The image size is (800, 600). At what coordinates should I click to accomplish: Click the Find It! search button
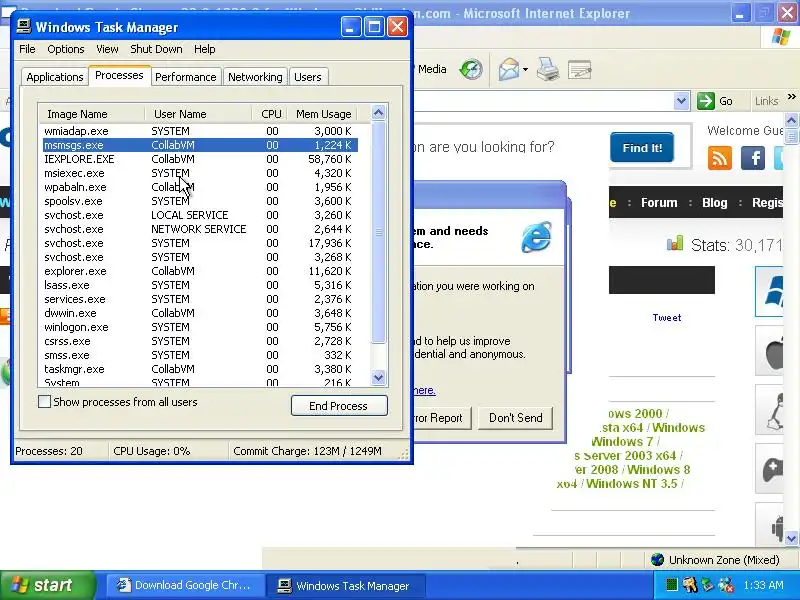(x=642, y=148)
